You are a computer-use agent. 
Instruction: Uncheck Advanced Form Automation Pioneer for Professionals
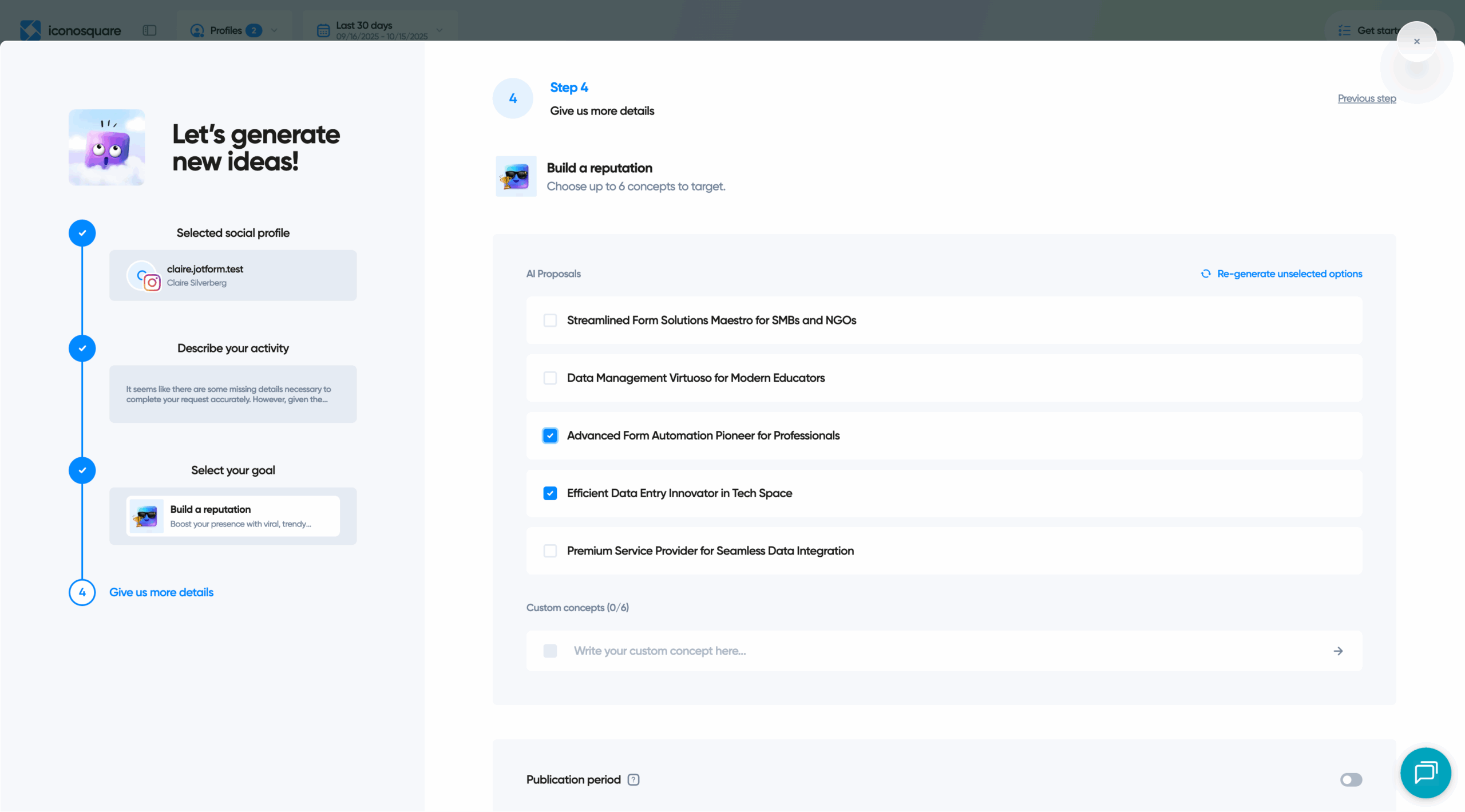pos(550,435)
